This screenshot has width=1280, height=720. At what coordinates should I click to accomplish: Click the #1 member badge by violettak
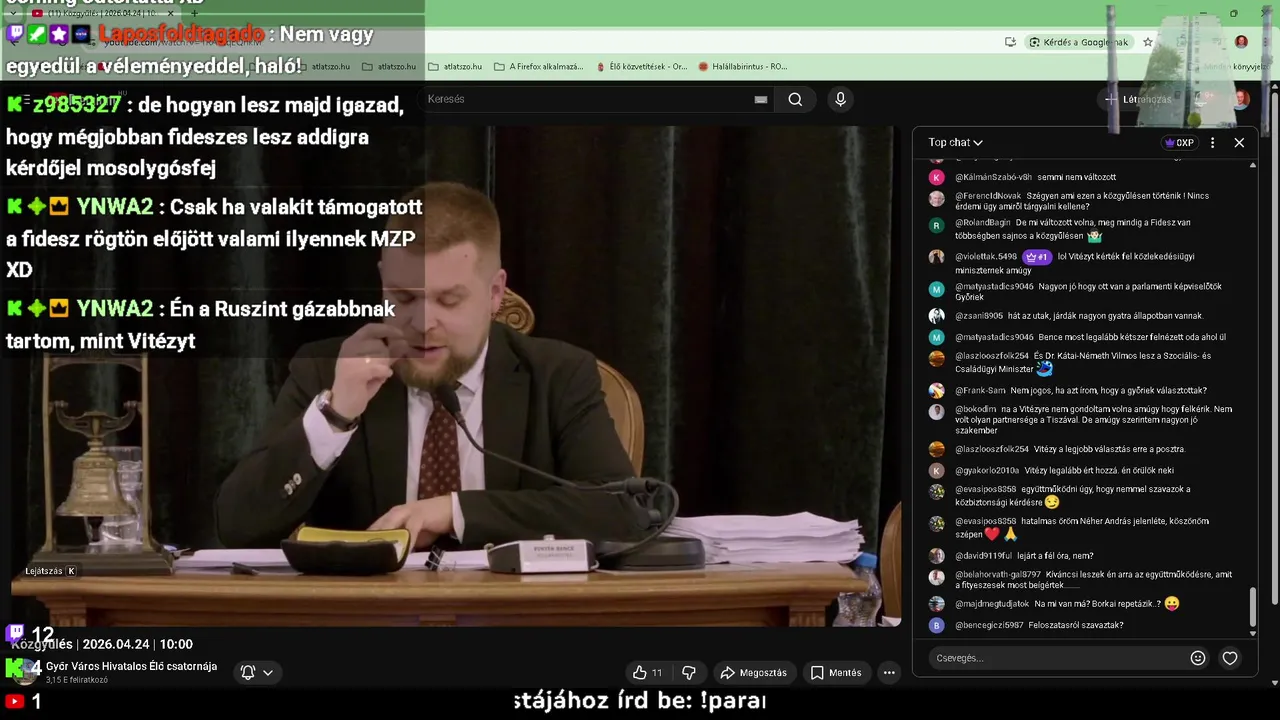(x=1036, y=257)
